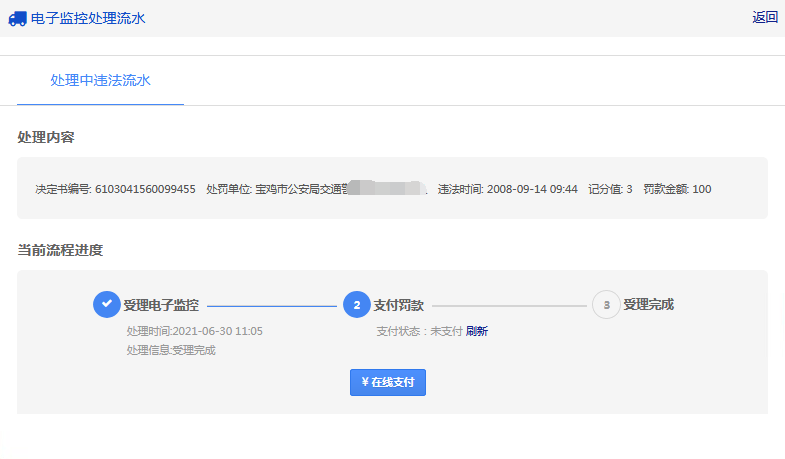The height and width of the screenshot is (459, 785).
Task: Select the 受理完成 step label
Action: pyautogui.click(x=649, y=305)
